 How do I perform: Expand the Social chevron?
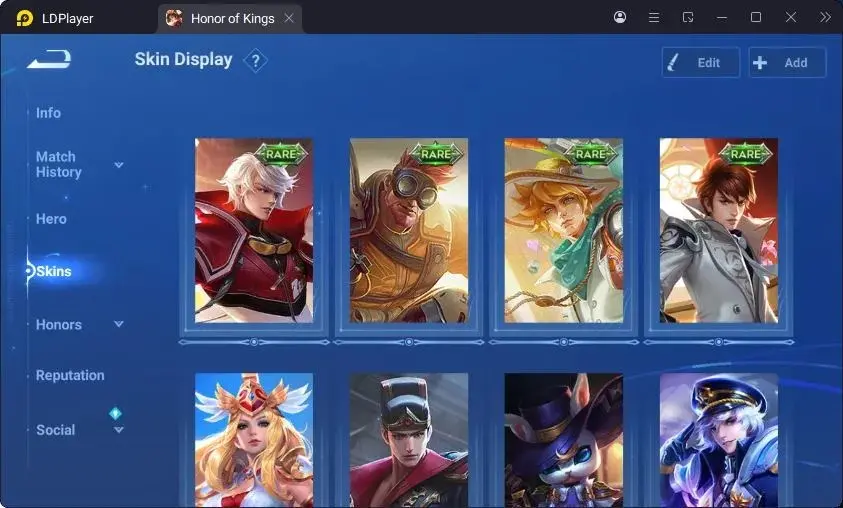coord(119,430)
